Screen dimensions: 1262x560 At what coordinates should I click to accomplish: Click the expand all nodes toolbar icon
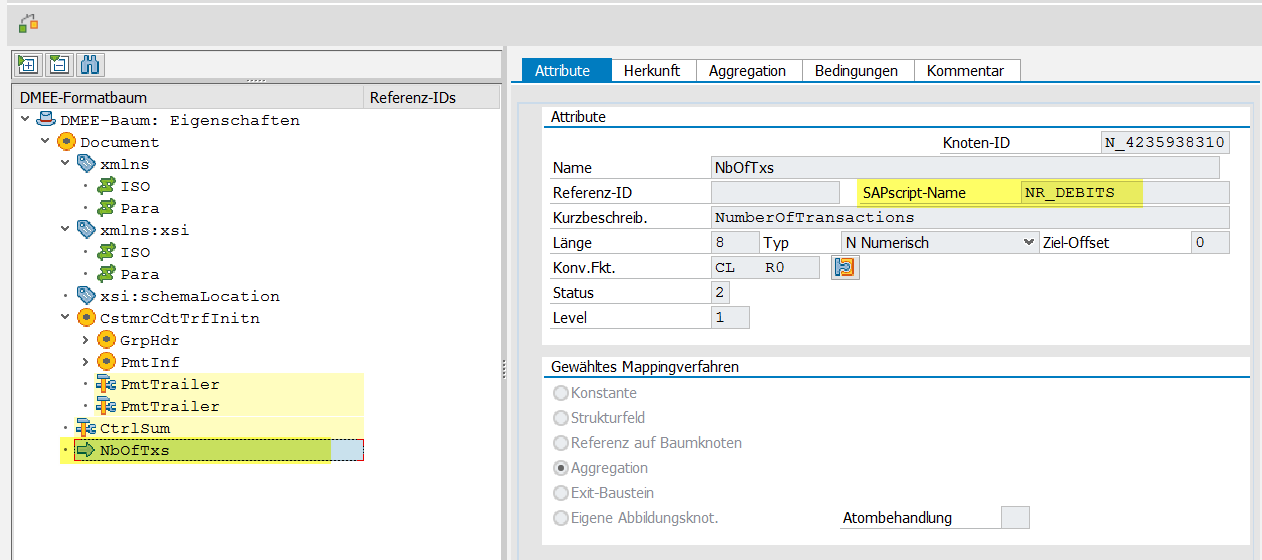(28, 65)
